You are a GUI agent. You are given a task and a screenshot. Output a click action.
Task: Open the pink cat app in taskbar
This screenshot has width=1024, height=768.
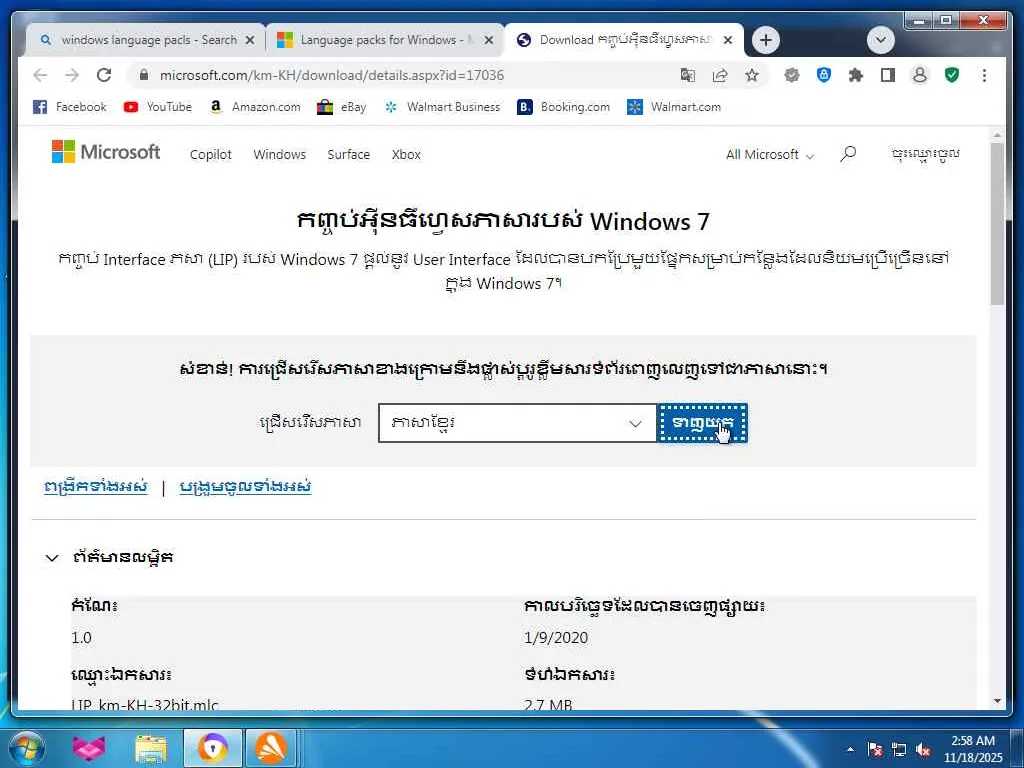[89, 748]
